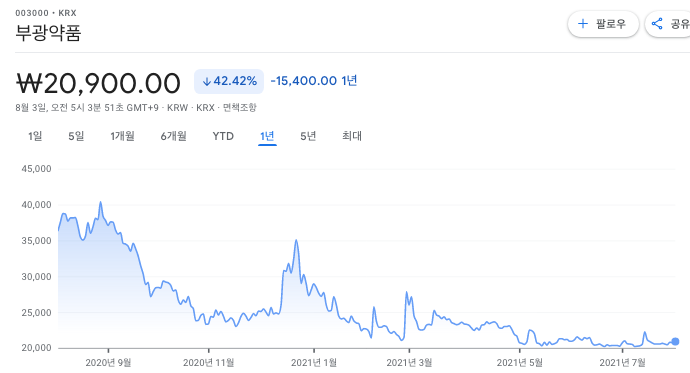690x373 pixels.
Task: Click the 30,000 y-axis label
Action: pos(37,277)
